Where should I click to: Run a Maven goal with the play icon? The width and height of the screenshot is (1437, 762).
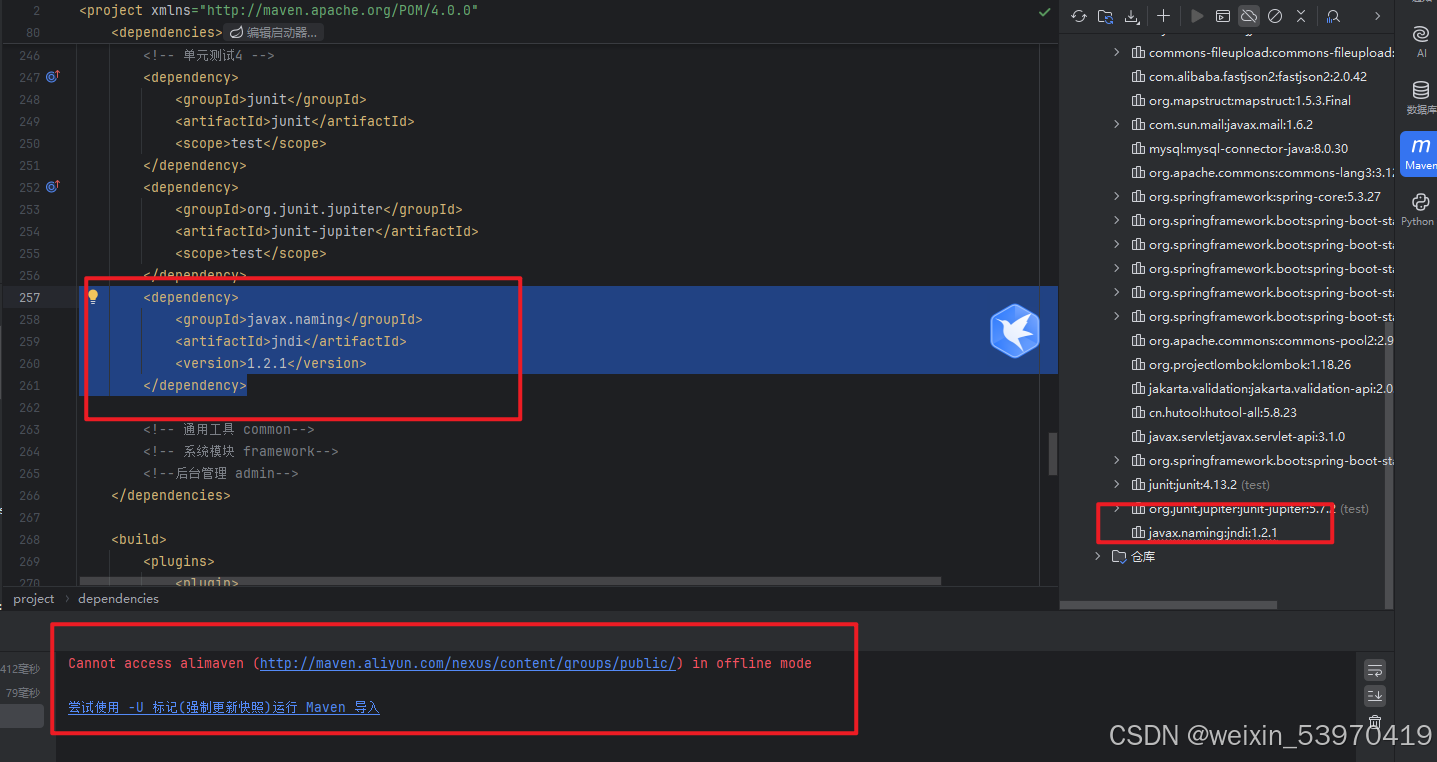pos(1197,16)
